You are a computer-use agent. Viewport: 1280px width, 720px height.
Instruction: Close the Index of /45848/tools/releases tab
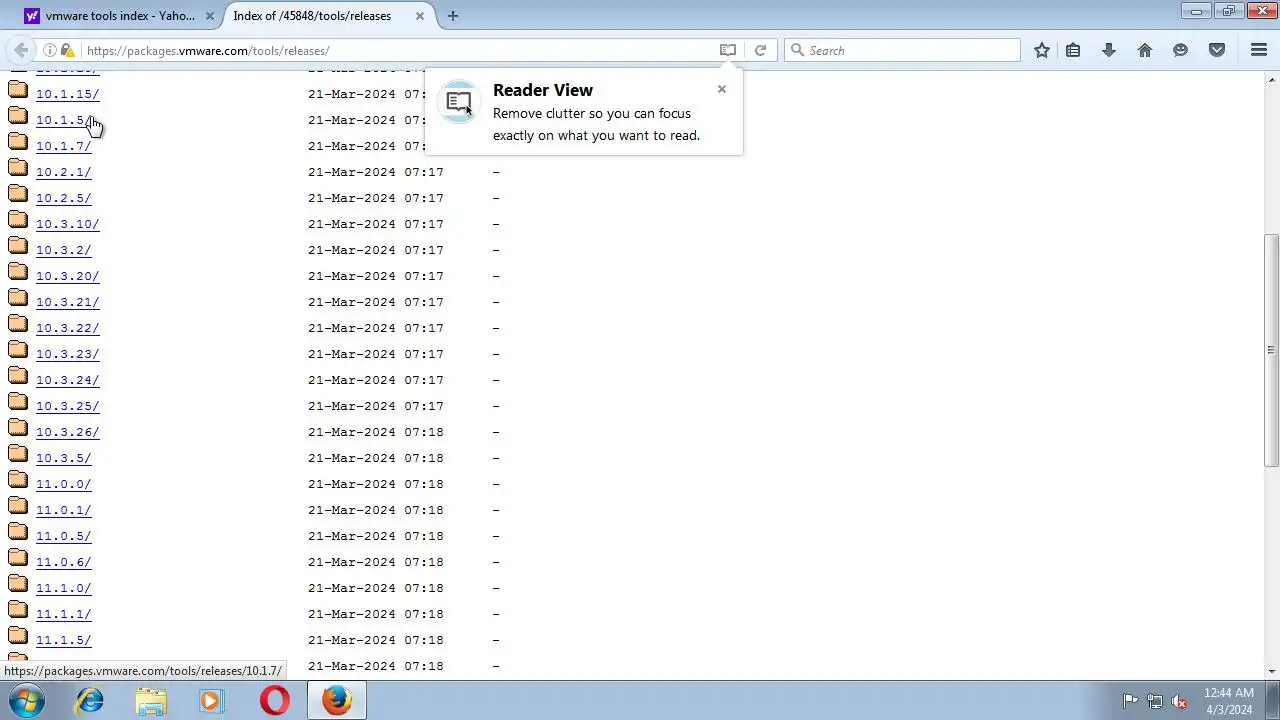click(x=420, y=16)
